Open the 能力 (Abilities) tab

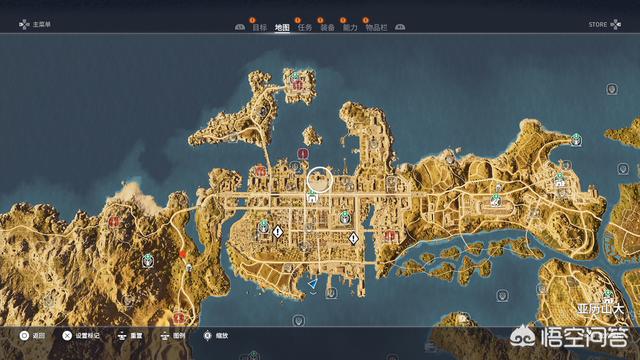(350, 27)
